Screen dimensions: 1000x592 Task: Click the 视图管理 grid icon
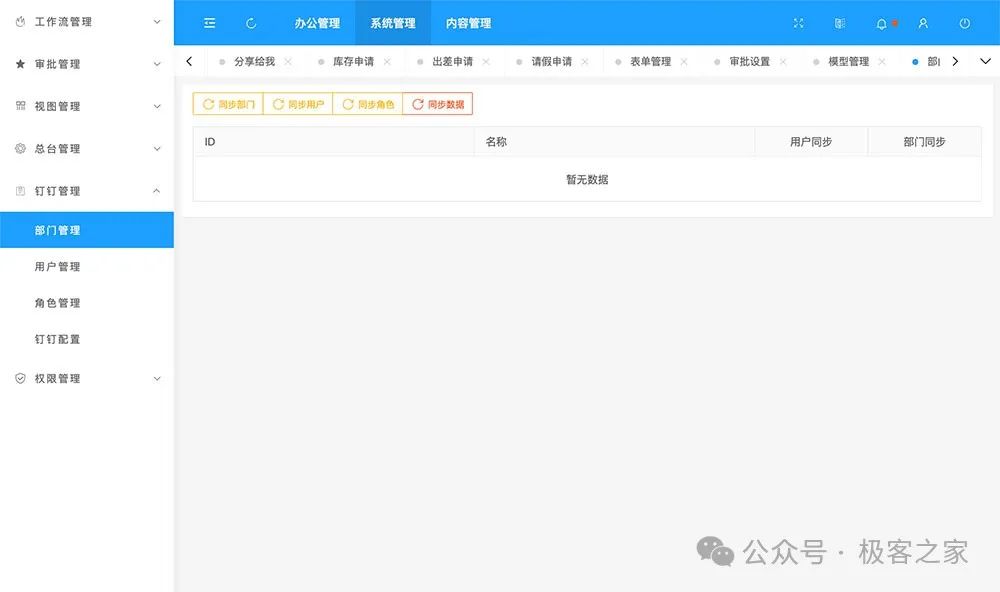coord(20,106)
